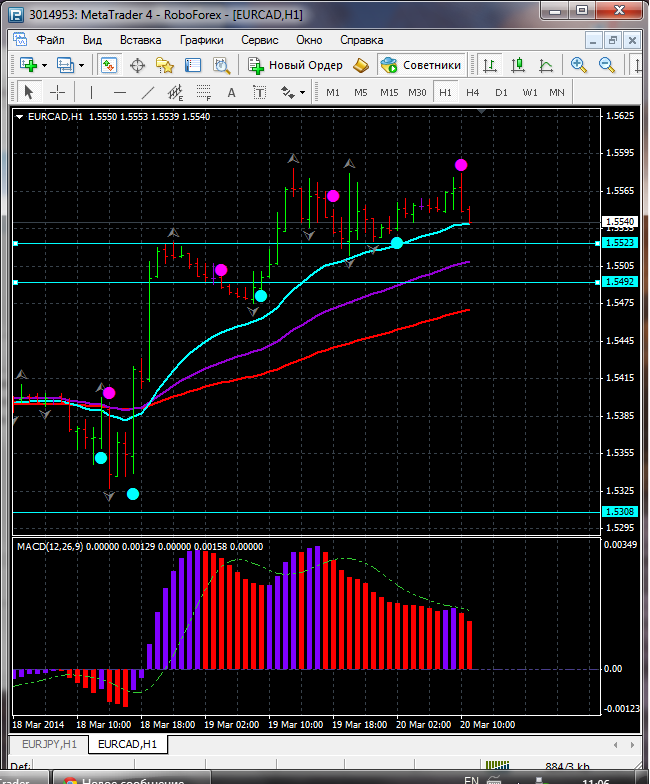
Task: Select the text label tool
Action: (x=231, y=92)
